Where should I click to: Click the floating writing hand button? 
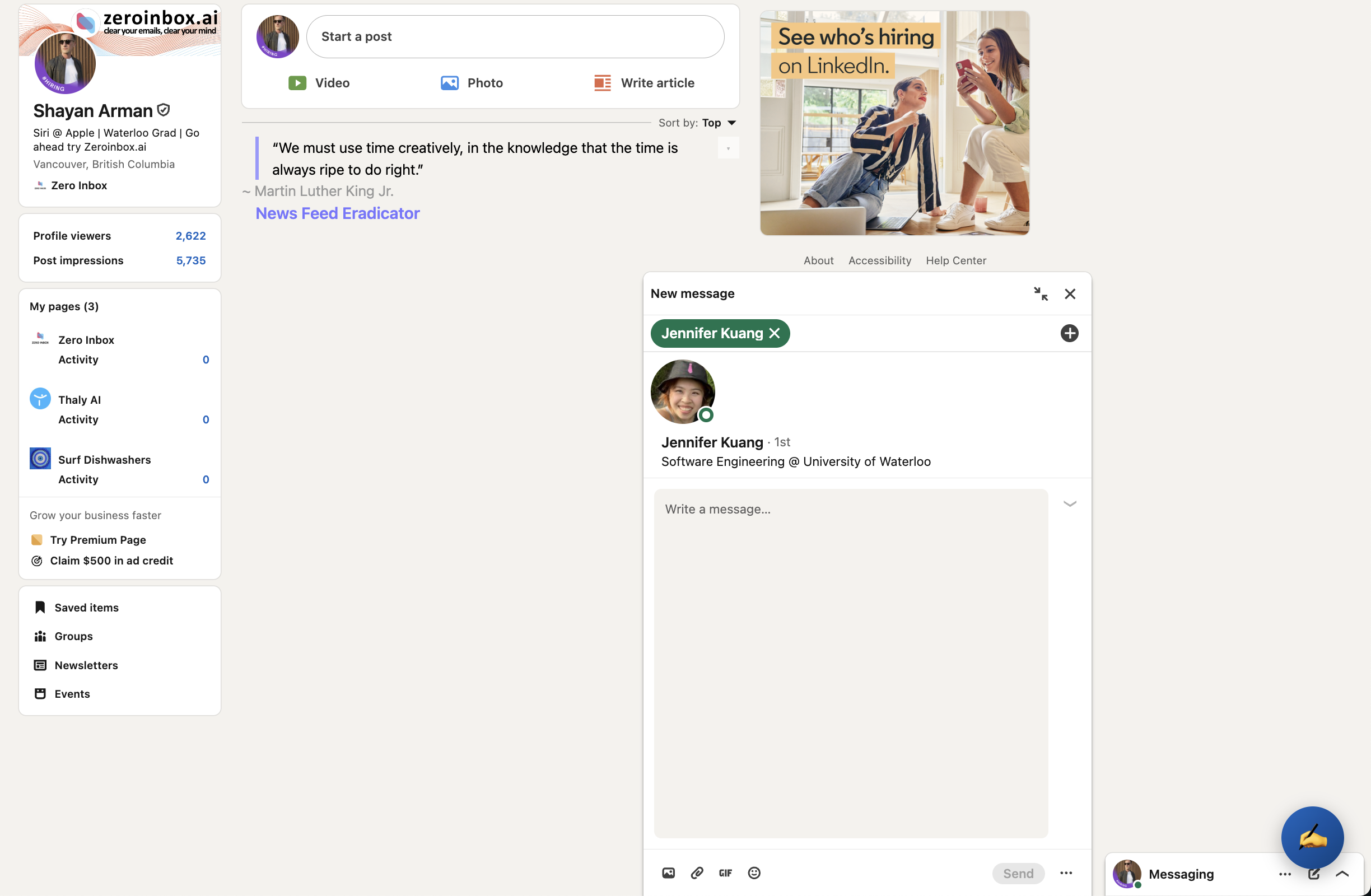point(1312,837)
